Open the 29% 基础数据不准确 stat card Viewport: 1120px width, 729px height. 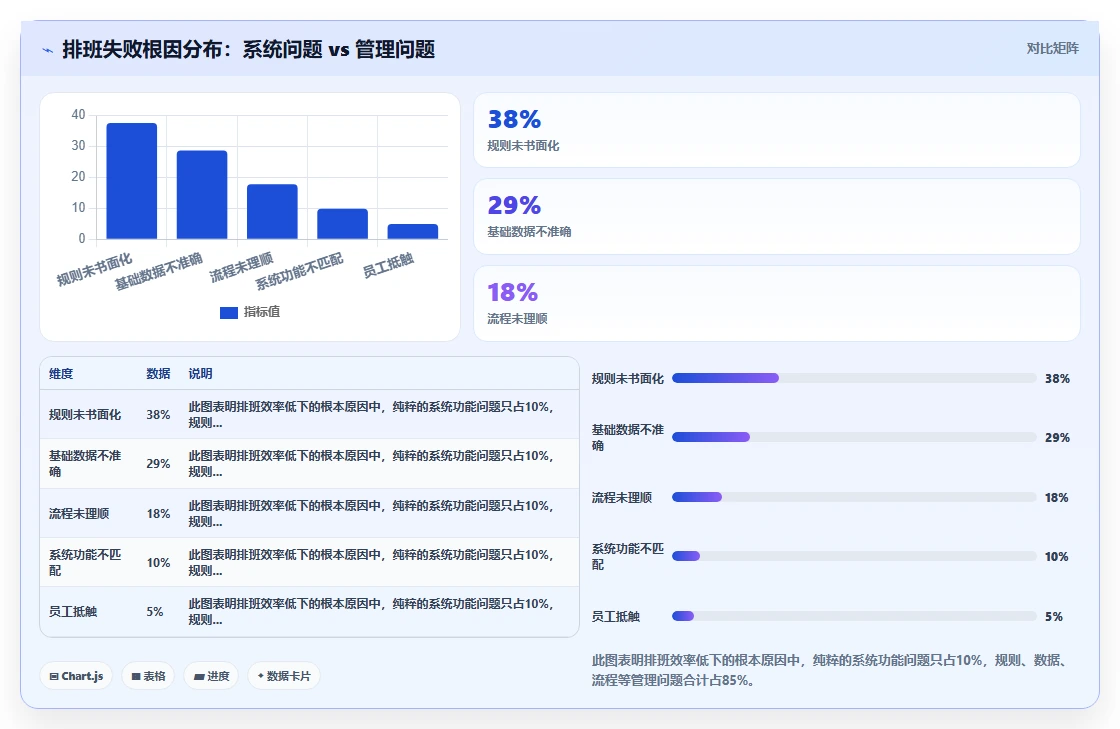click(x=776, y=216)
